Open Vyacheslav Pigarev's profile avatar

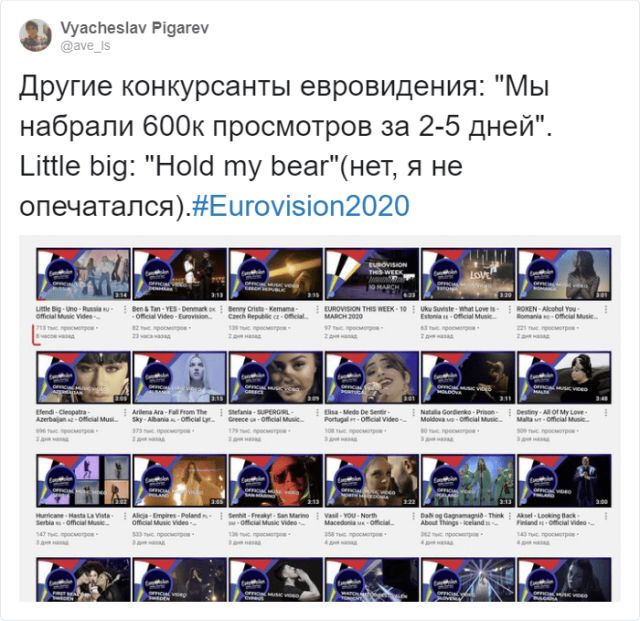(36, 36)
